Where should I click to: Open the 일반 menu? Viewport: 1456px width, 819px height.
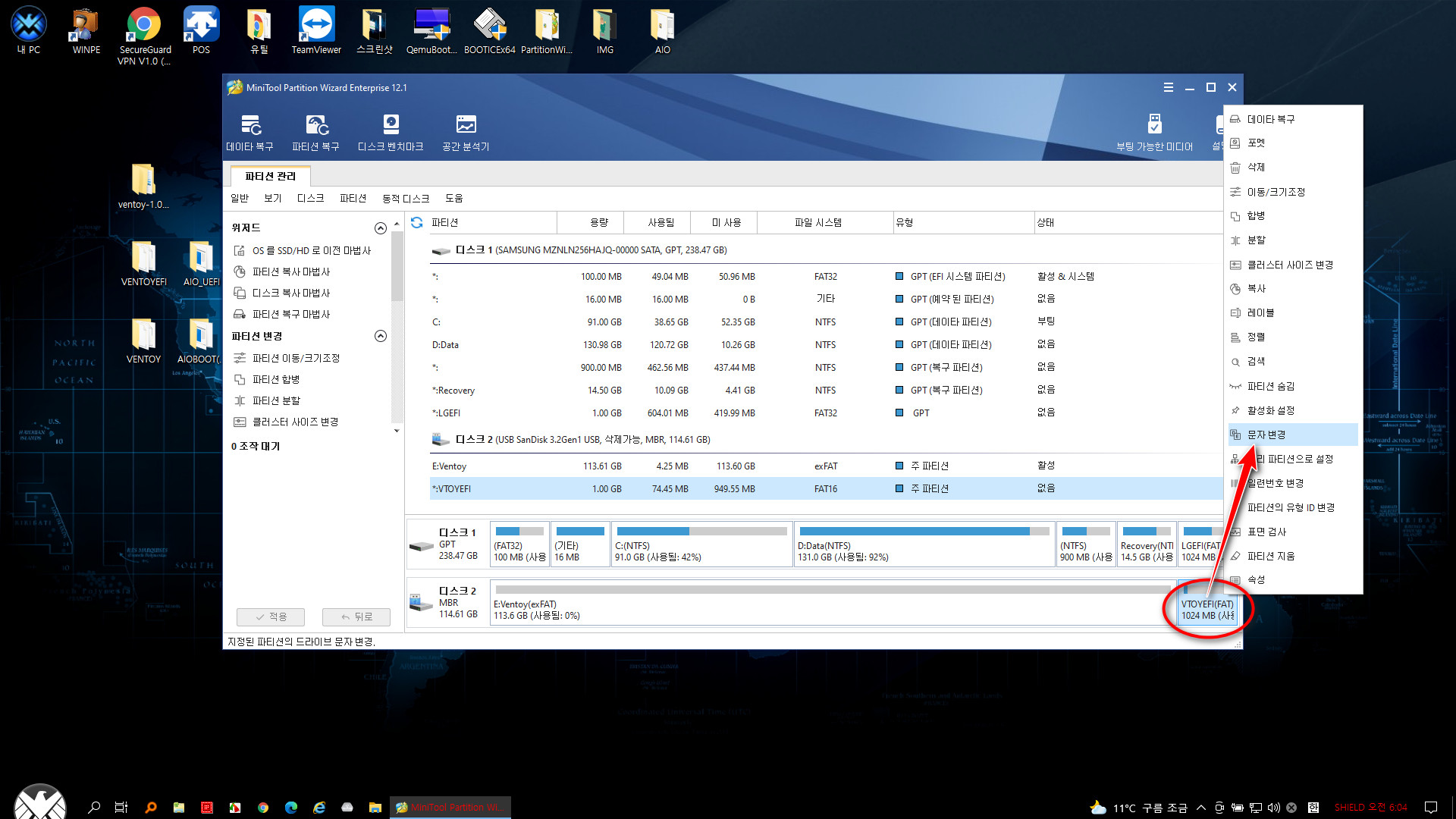pyautogui.click(x=240, y=198)
